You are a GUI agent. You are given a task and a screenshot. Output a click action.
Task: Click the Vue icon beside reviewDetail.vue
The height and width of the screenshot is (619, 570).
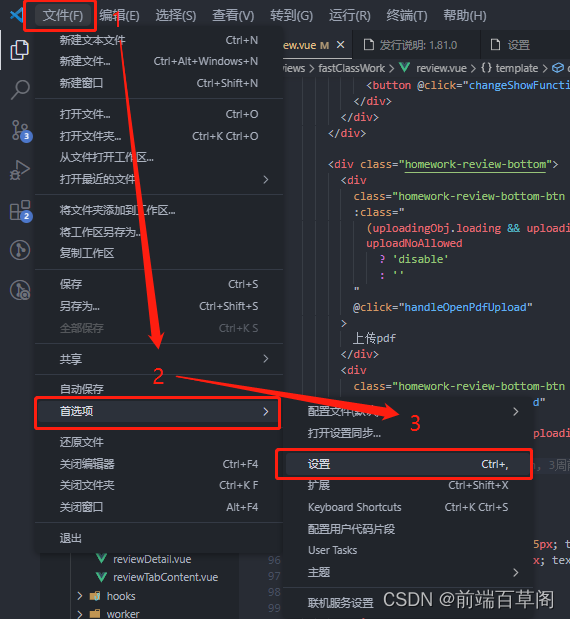[x=101, y=559]
